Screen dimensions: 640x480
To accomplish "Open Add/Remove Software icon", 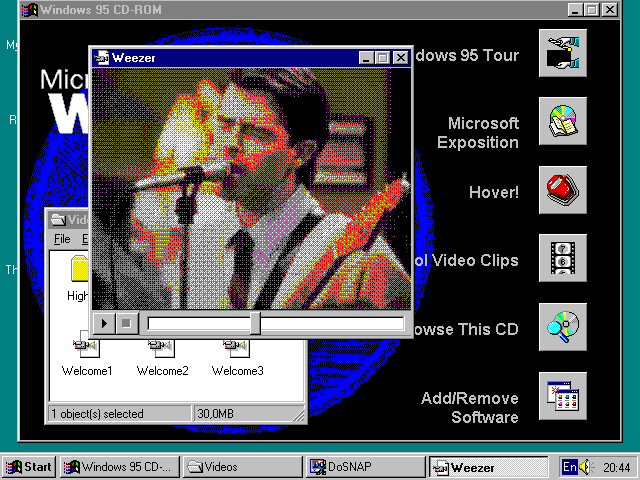I will [562, 396].
